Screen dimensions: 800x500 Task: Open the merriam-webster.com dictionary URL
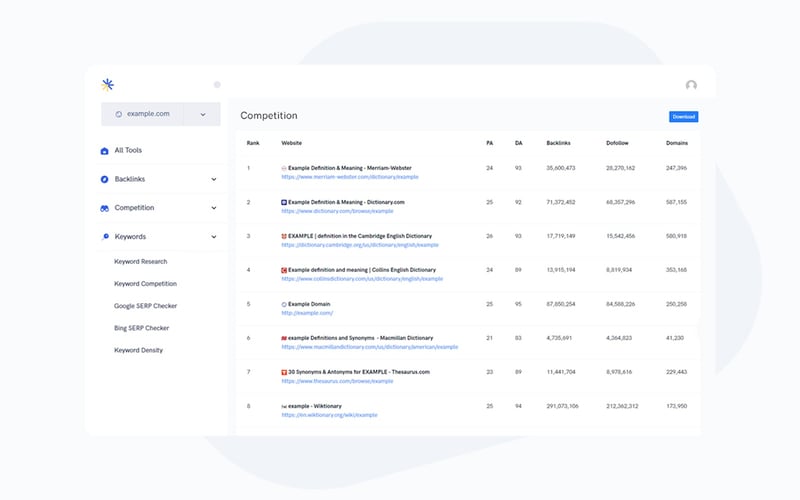(350, 177)
